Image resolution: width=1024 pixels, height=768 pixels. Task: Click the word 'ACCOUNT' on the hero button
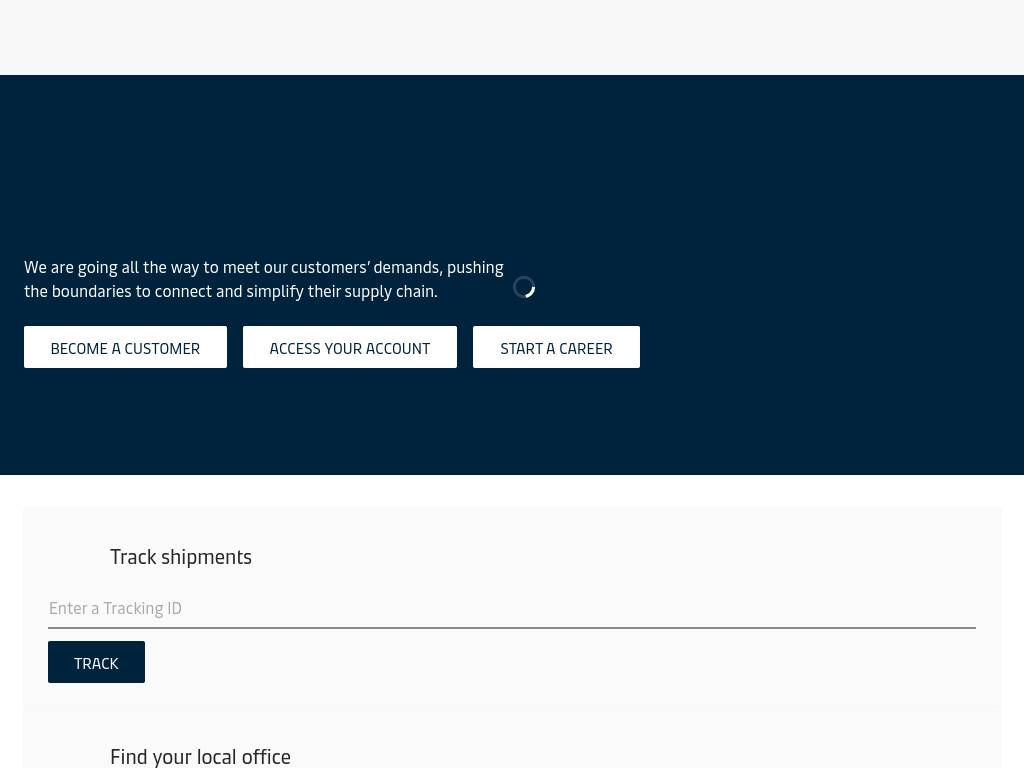click(x=398, y=348)
